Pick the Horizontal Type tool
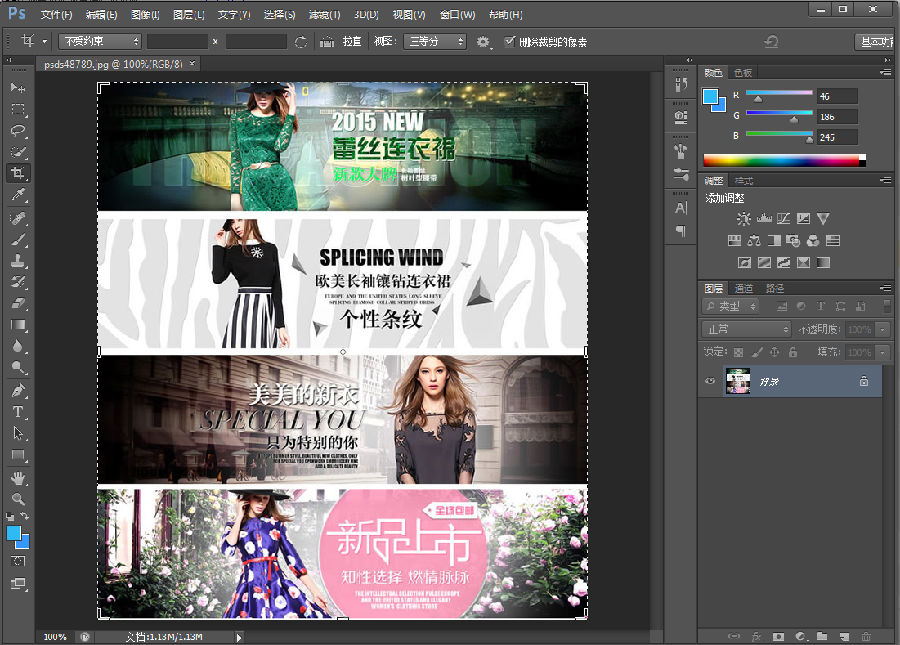 tap(18, 412)
